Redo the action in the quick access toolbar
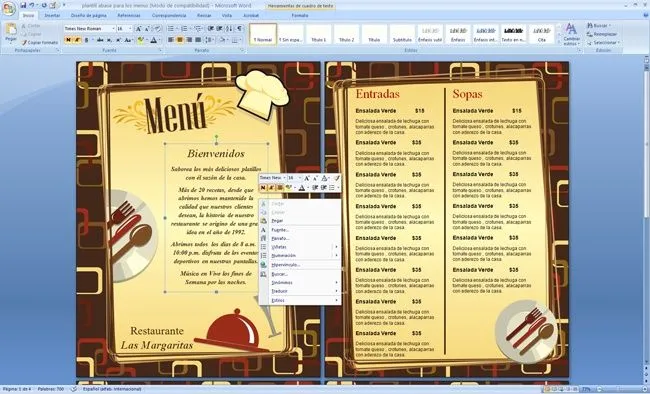This screenshot has width=650, height=394. (44, 5)
